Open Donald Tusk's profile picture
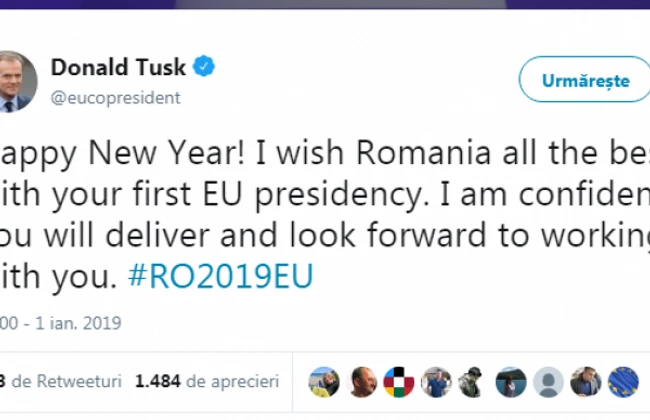Screen dimensions: 650x420 coord(18,82)
